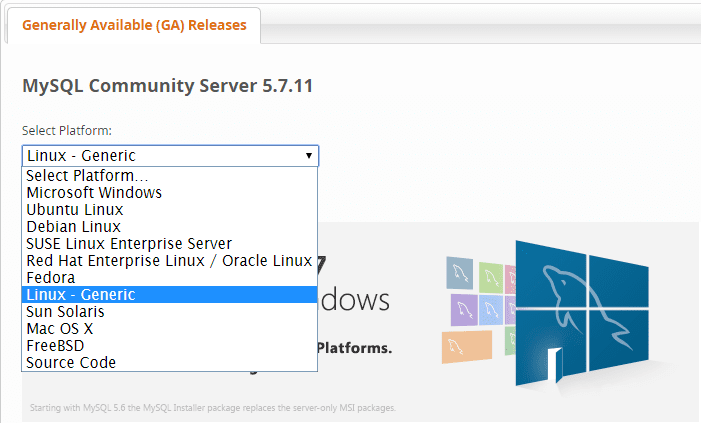Click highlighted Linux - Generic list option
Image resolution: width=701 pixels, height=423 pixels.
point(81,295)
